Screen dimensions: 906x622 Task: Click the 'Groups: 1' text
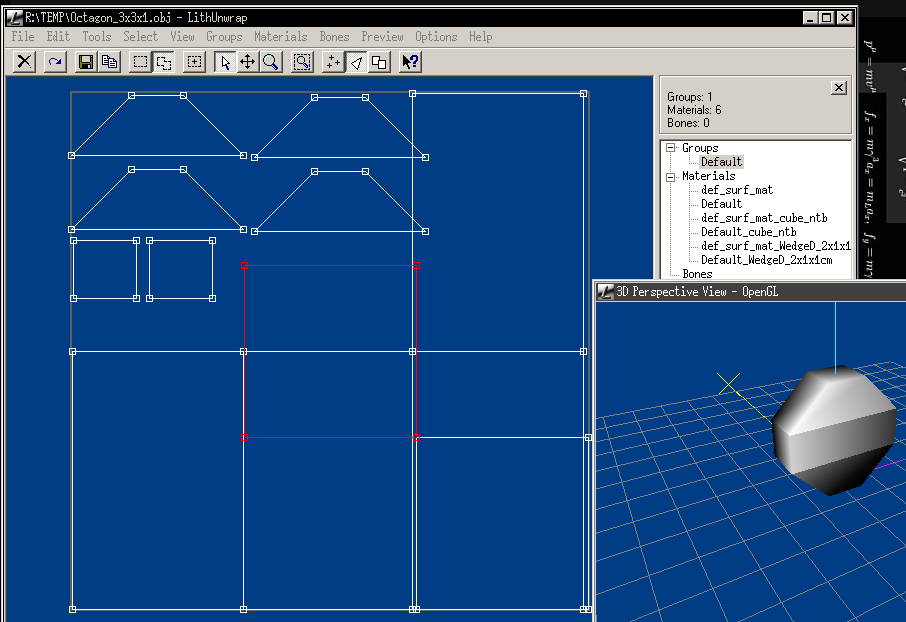(x=689, y=97)
